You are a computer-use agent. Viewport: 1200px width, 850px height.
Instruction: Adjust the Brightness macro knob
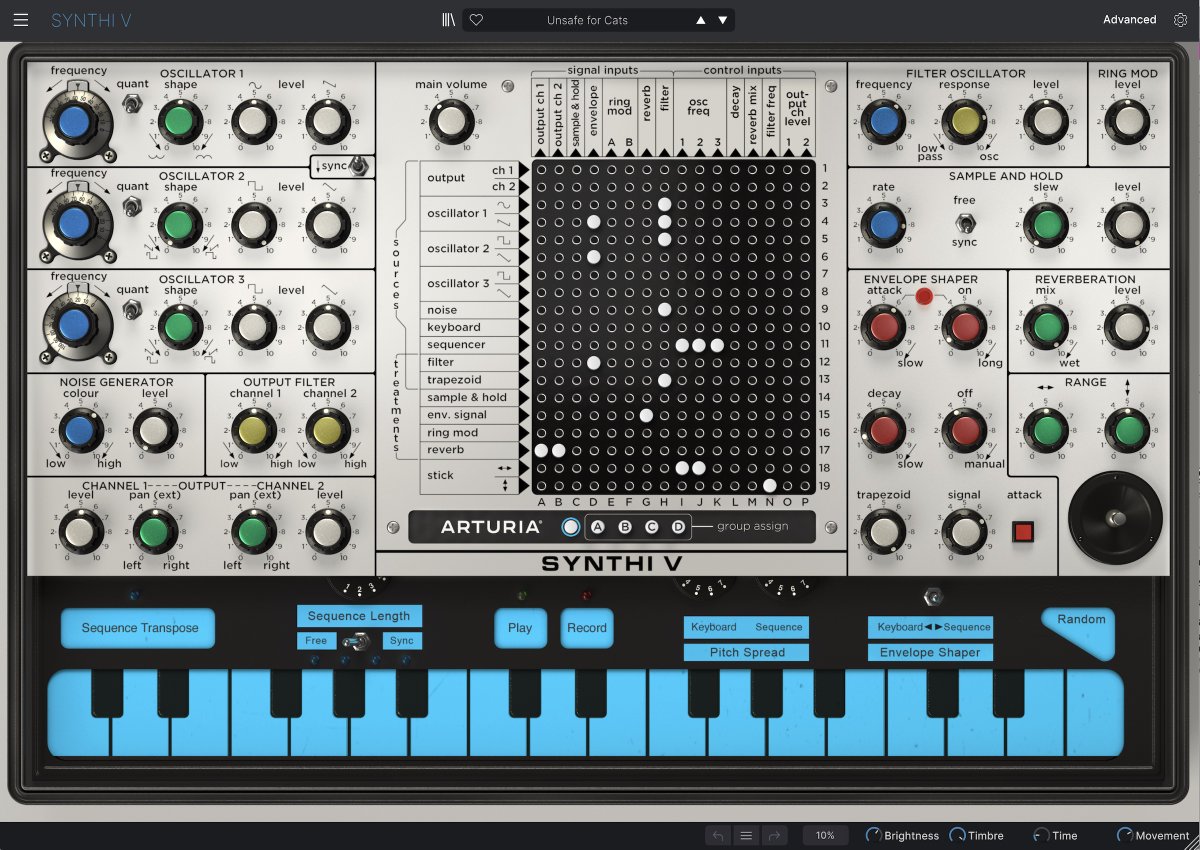873,834
